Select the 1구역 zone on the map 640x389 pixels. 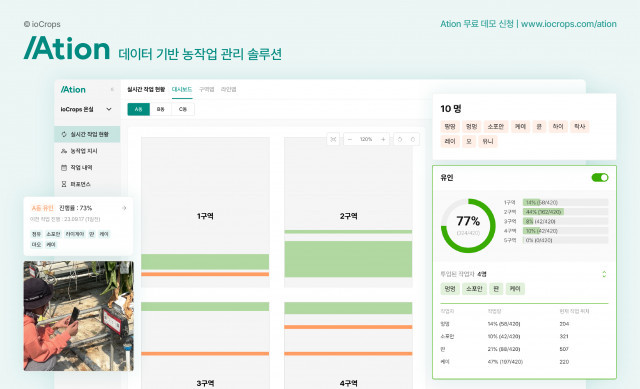point(205,212)
